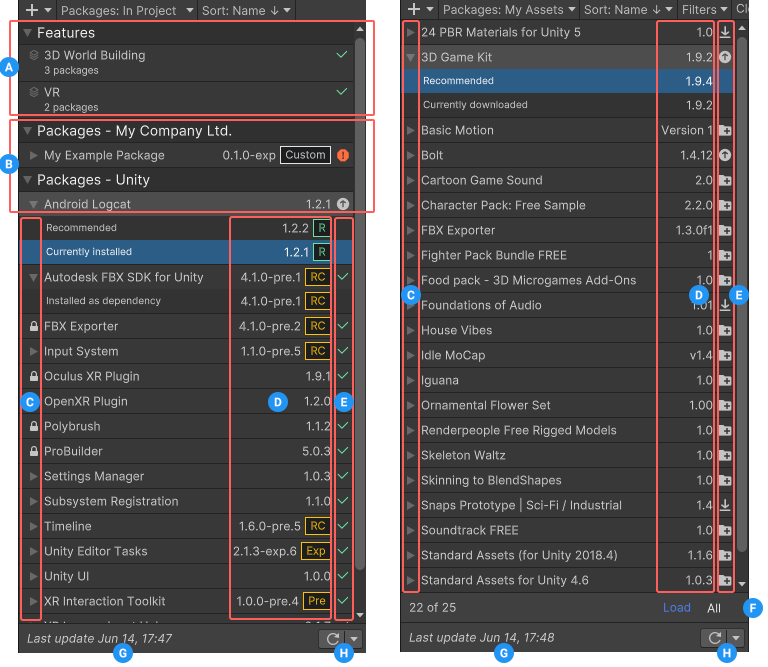Click the lock icon beside FBX Exporter
The image size is (768, 667).
coord(34,326)
